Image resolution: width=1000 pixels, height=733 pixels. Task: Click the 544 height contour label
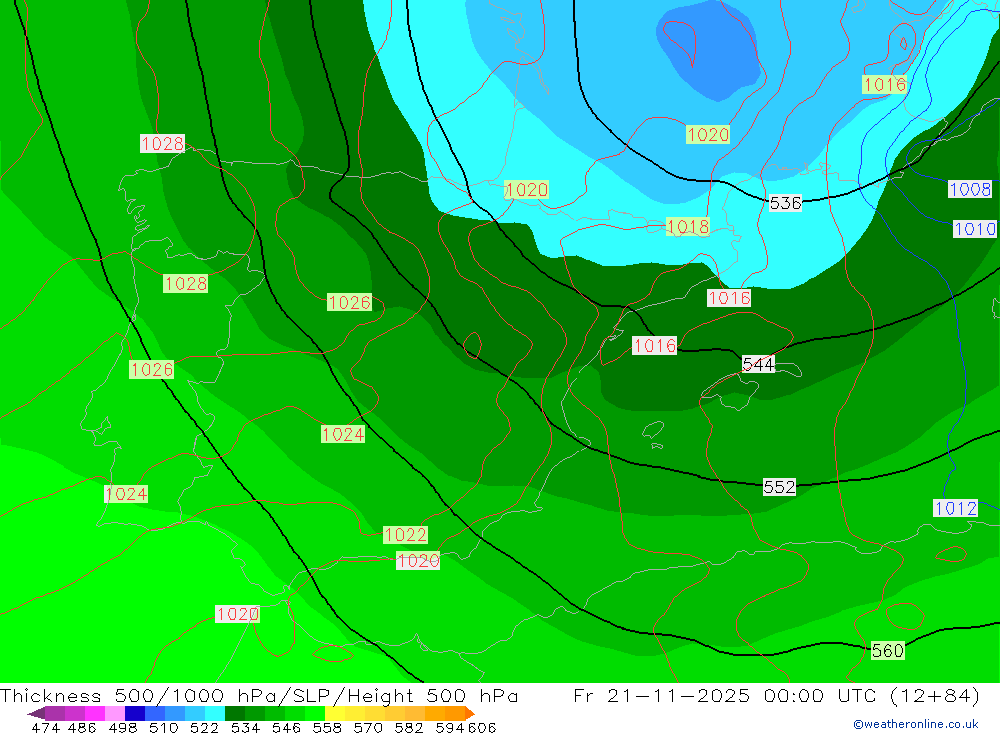pos(758,364)
